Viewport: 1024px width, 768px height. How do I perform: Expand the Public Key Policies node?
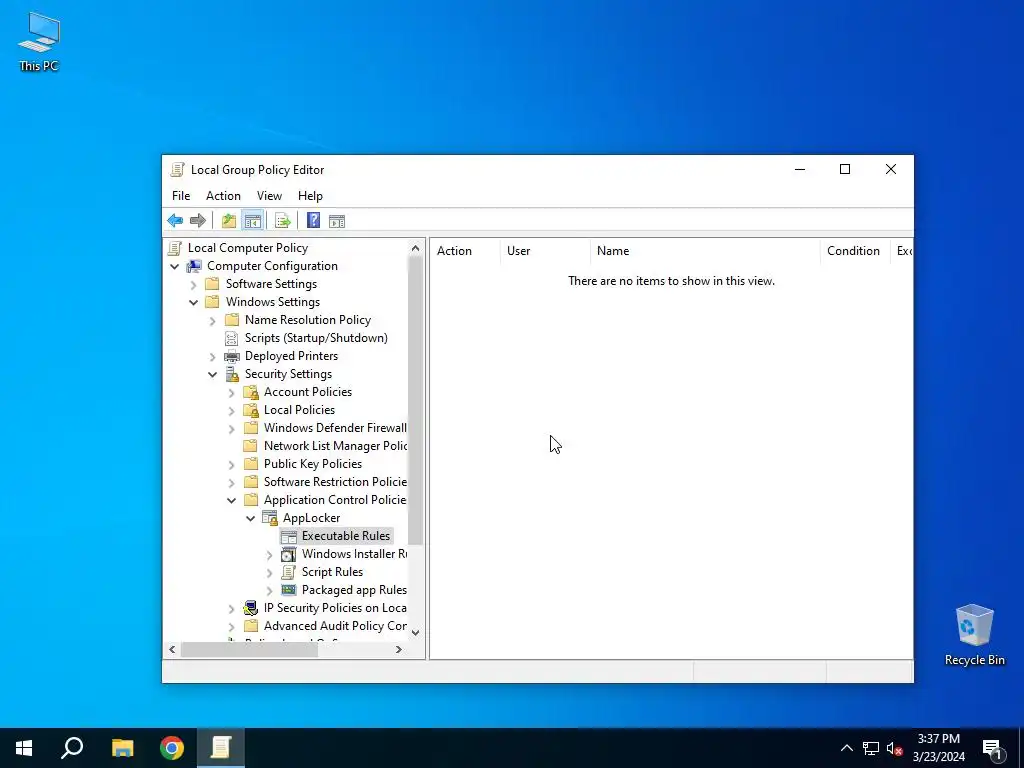click(x=231, y=464)
